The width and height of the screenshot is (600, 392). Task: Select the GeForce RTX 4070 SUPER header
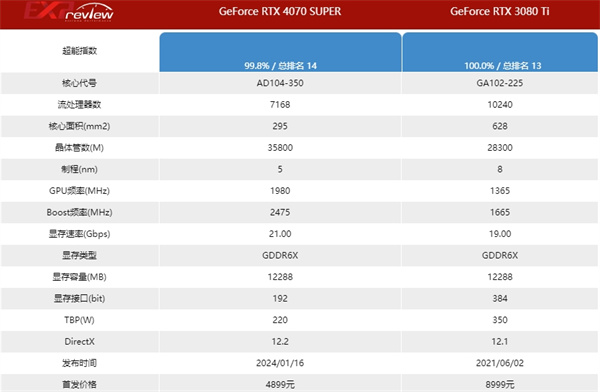point(280,11)
